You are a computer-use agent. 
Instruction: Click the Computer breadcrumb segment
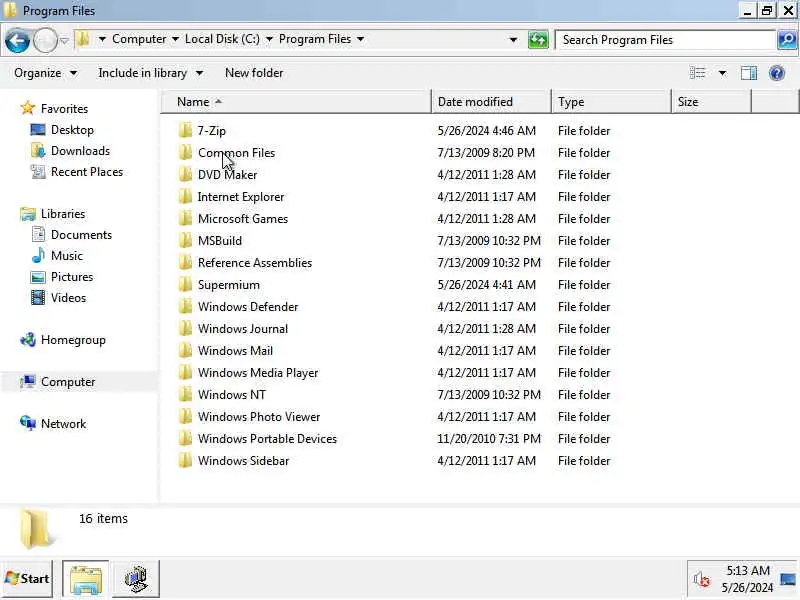(139, 39)
